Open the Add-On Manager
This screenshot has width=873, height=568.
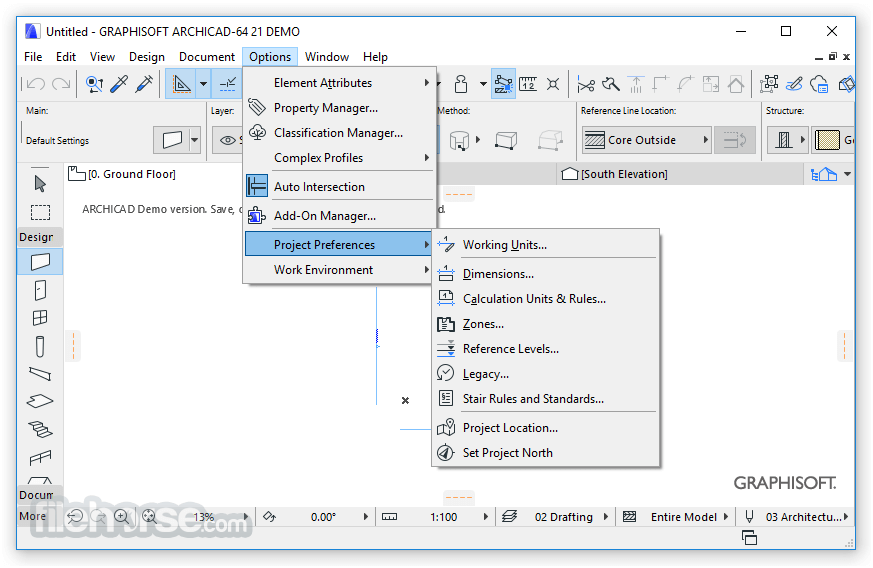pyautogui.click(x=339, y=216)
